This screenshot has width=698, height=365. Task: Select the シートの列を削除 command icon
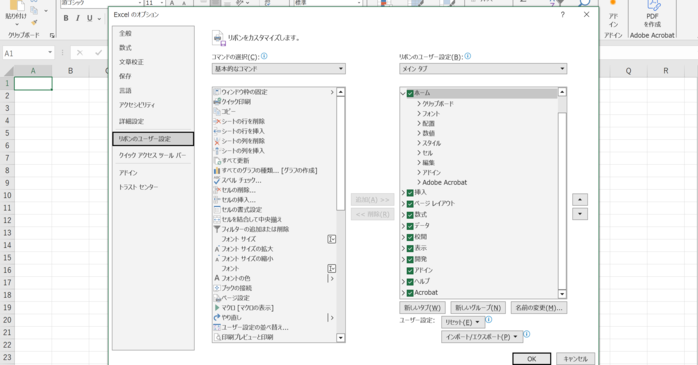217,141
